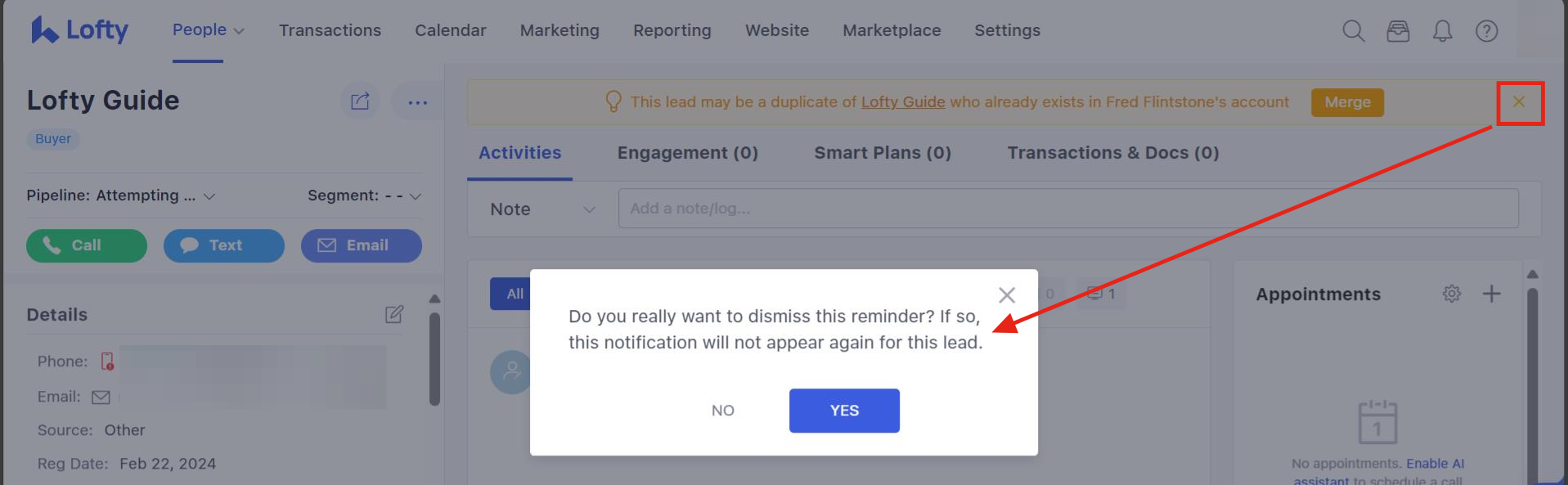The image size is (1568, 485).
Task: Open the search magnifier icon
Action: [x=1354, y=31]
